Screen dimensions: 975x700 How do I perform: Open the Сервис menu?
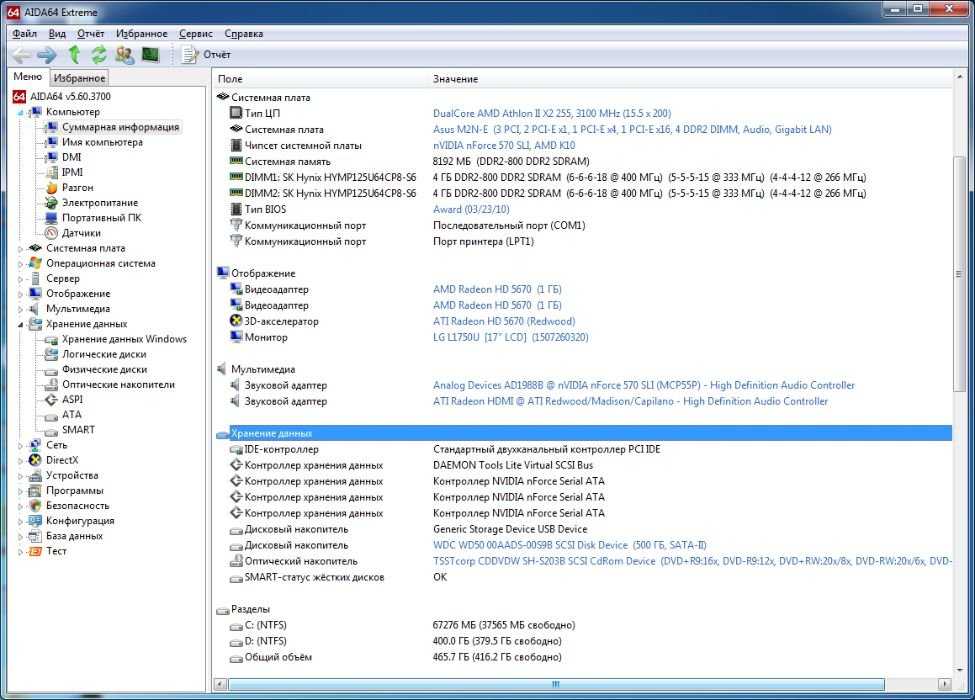pyautogui.click(x=196, y=34)
